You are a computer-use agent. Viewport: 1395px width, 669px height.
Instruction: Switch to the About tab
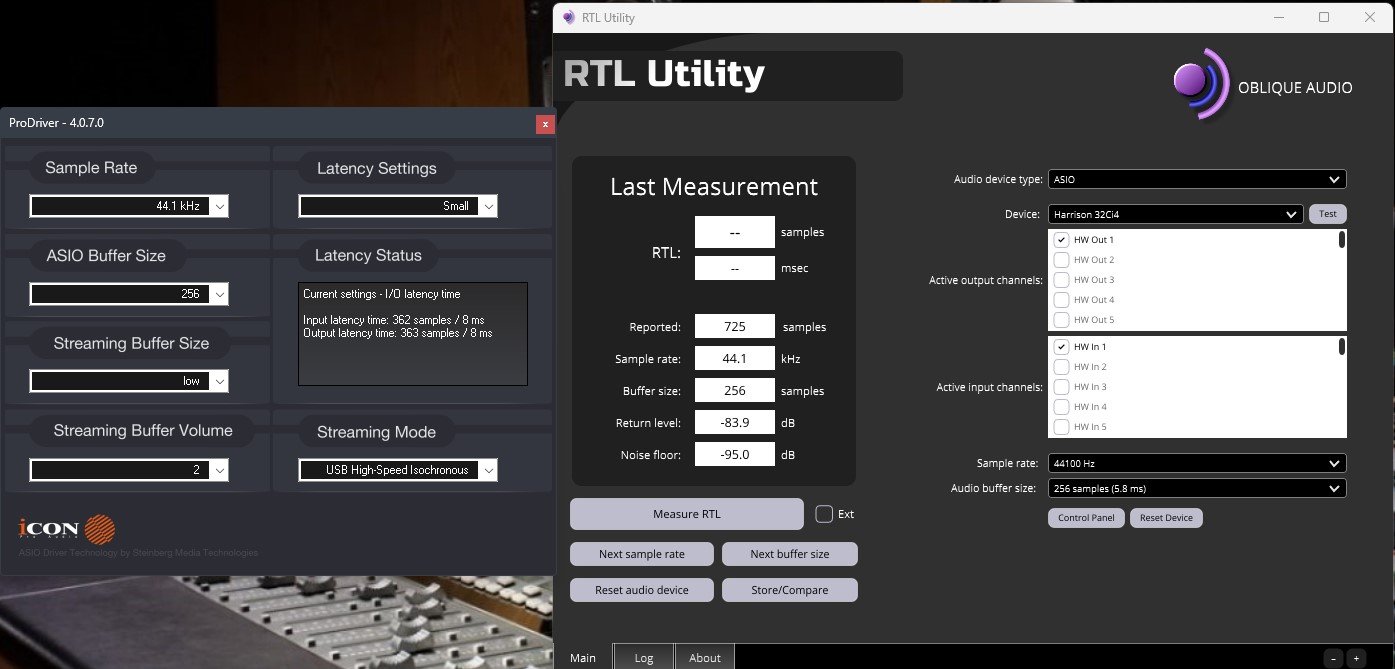tap(705, 657)
